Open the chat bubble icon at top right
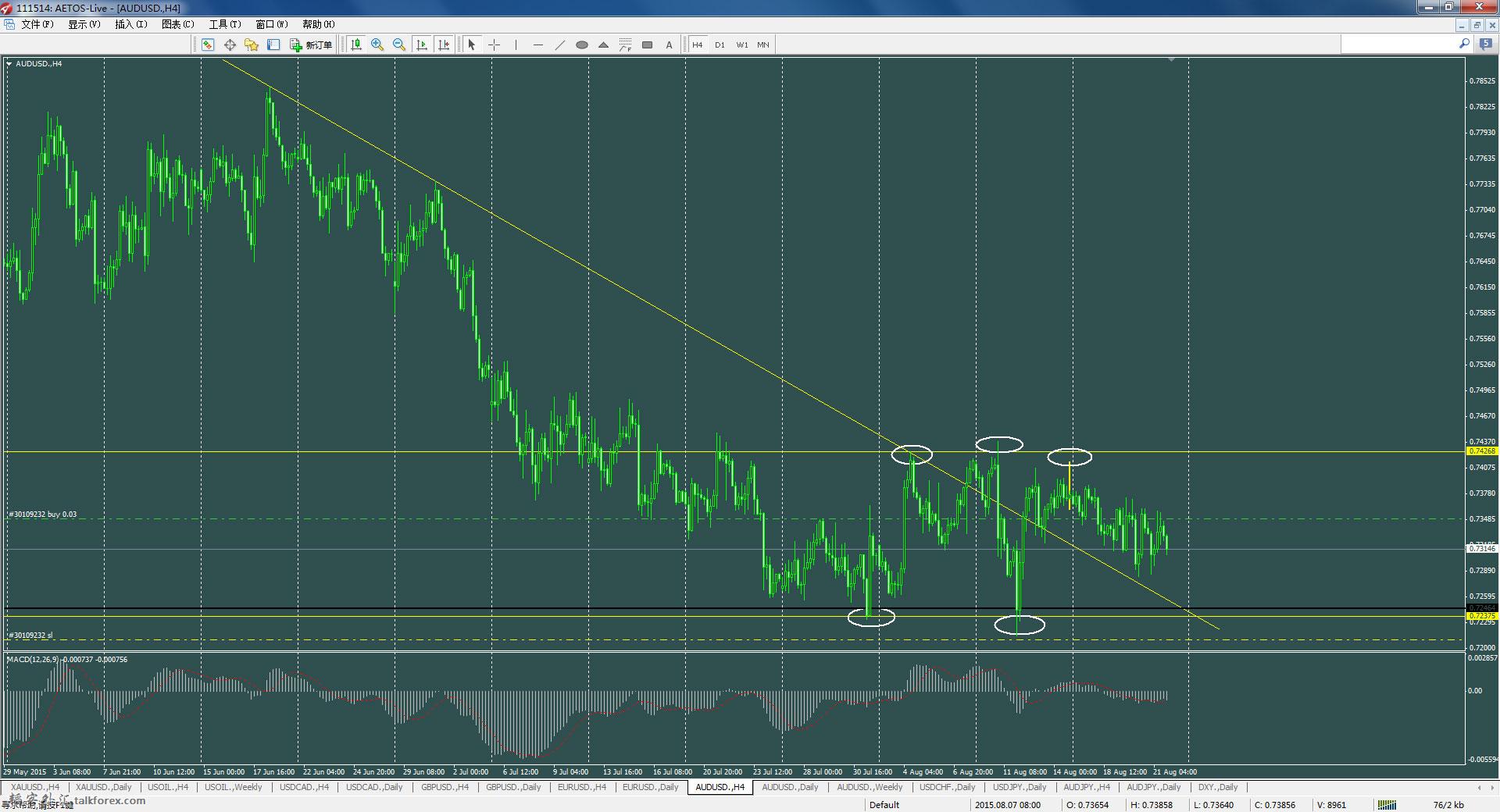The height and width of the screenshot is (812, 1500). pos(1485,45)
